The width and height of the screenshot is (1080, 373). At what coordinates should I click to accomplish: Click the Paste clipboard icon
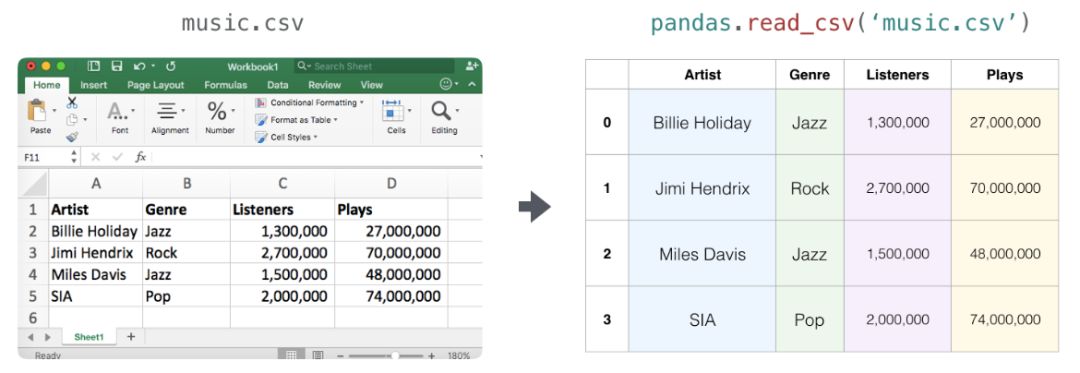[x=37, y=110]
